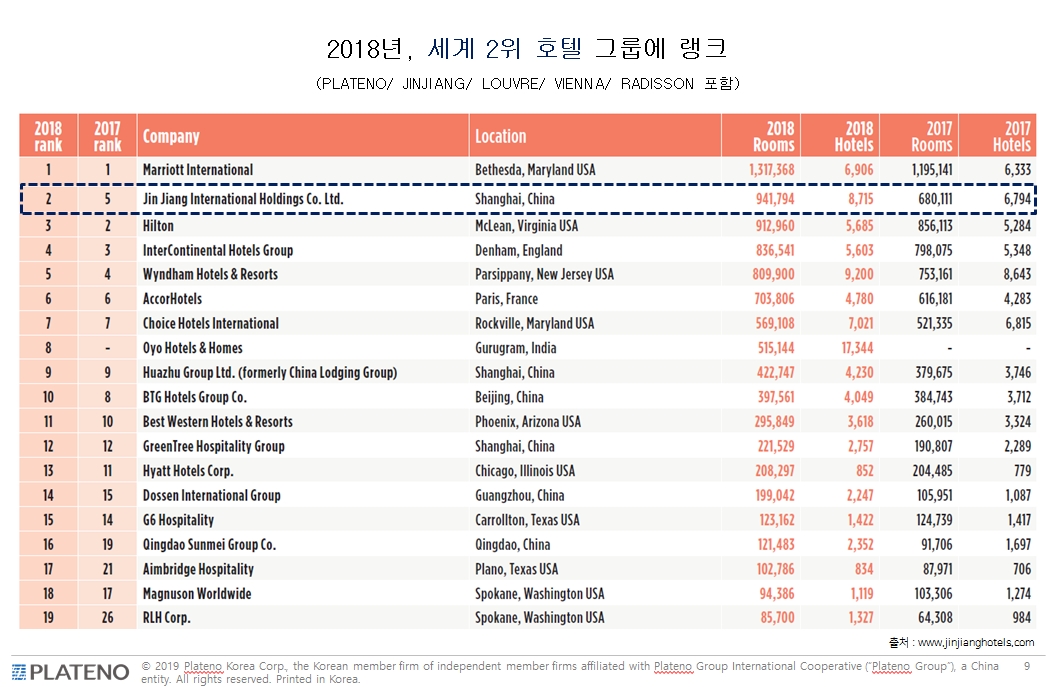This screenshot has height=687, width=1051.
Task: Click the 836,541 rooms value
Action: point(775,251)
